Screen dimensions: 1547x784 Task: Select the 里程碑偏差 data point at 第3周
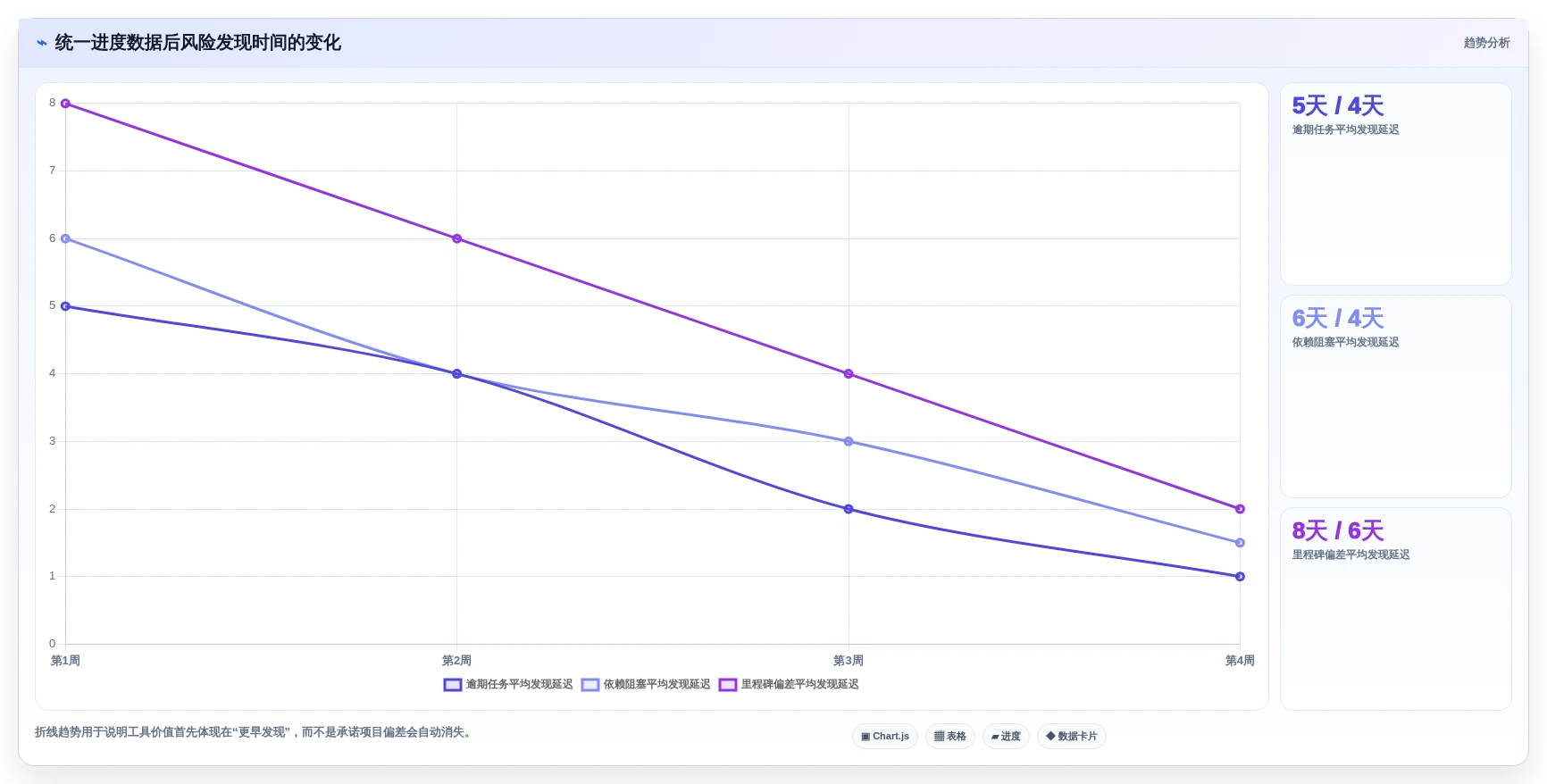click(849, 374)
